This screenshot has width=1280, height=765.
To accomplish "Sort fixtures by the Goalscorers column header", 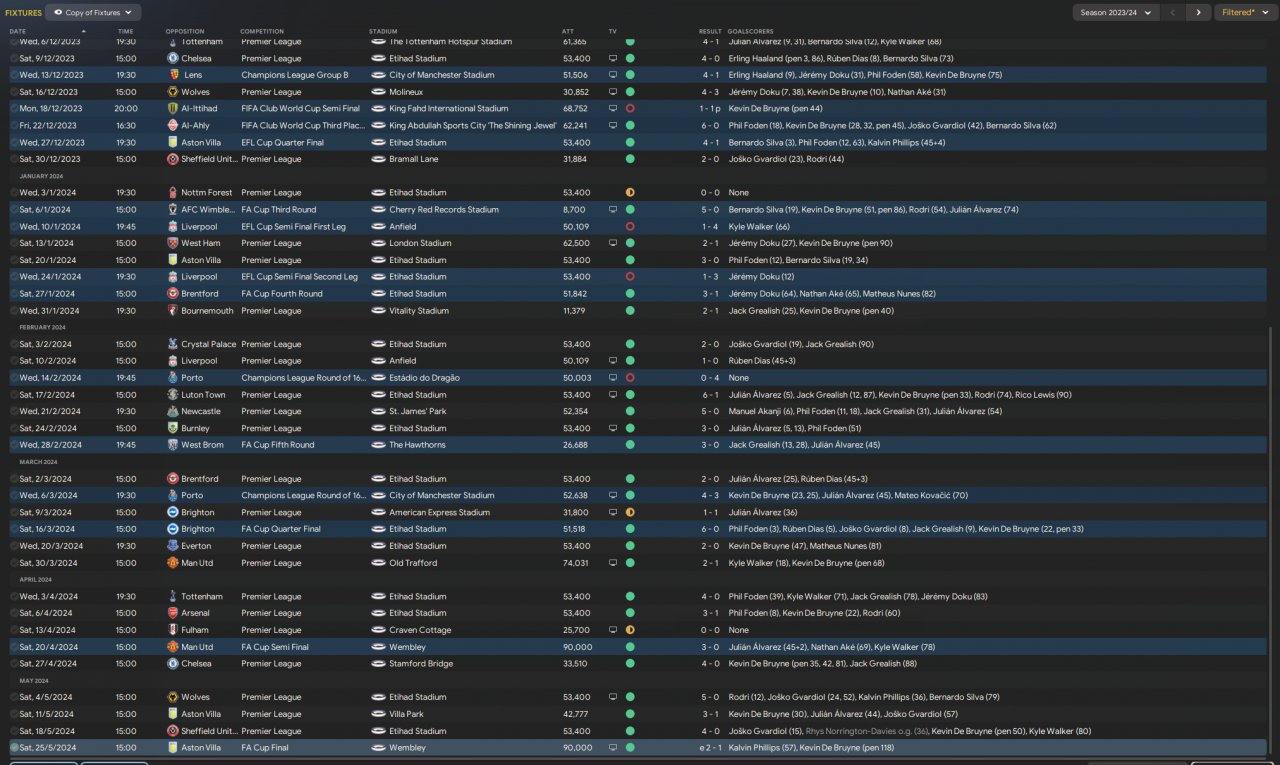I will 751,31.
